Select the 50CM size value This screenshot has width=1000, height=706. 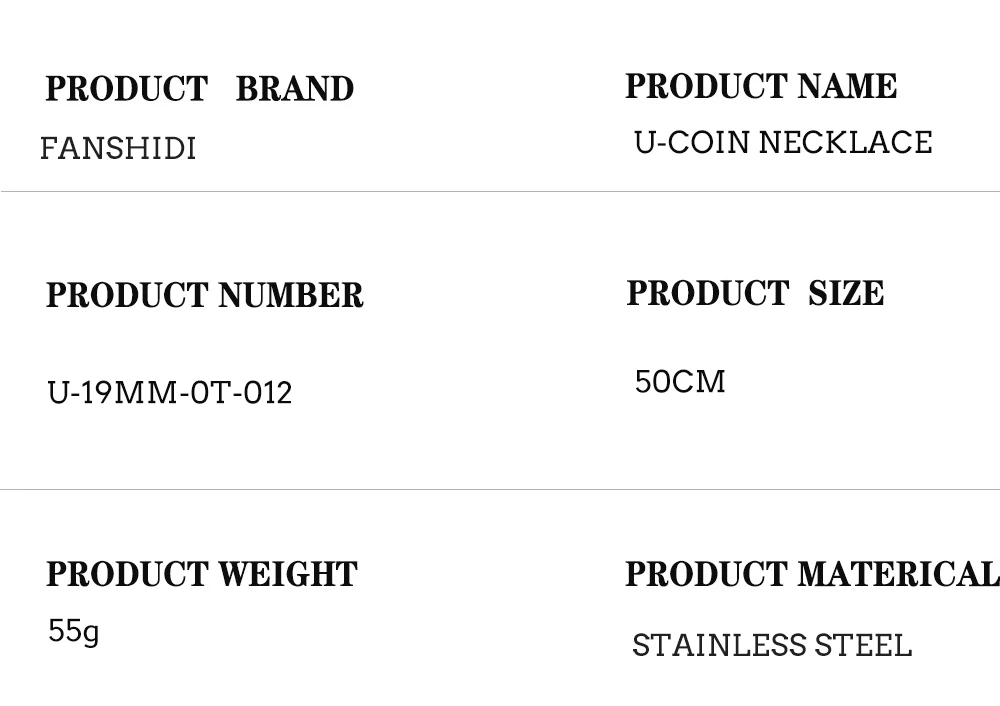coord(680,382)
